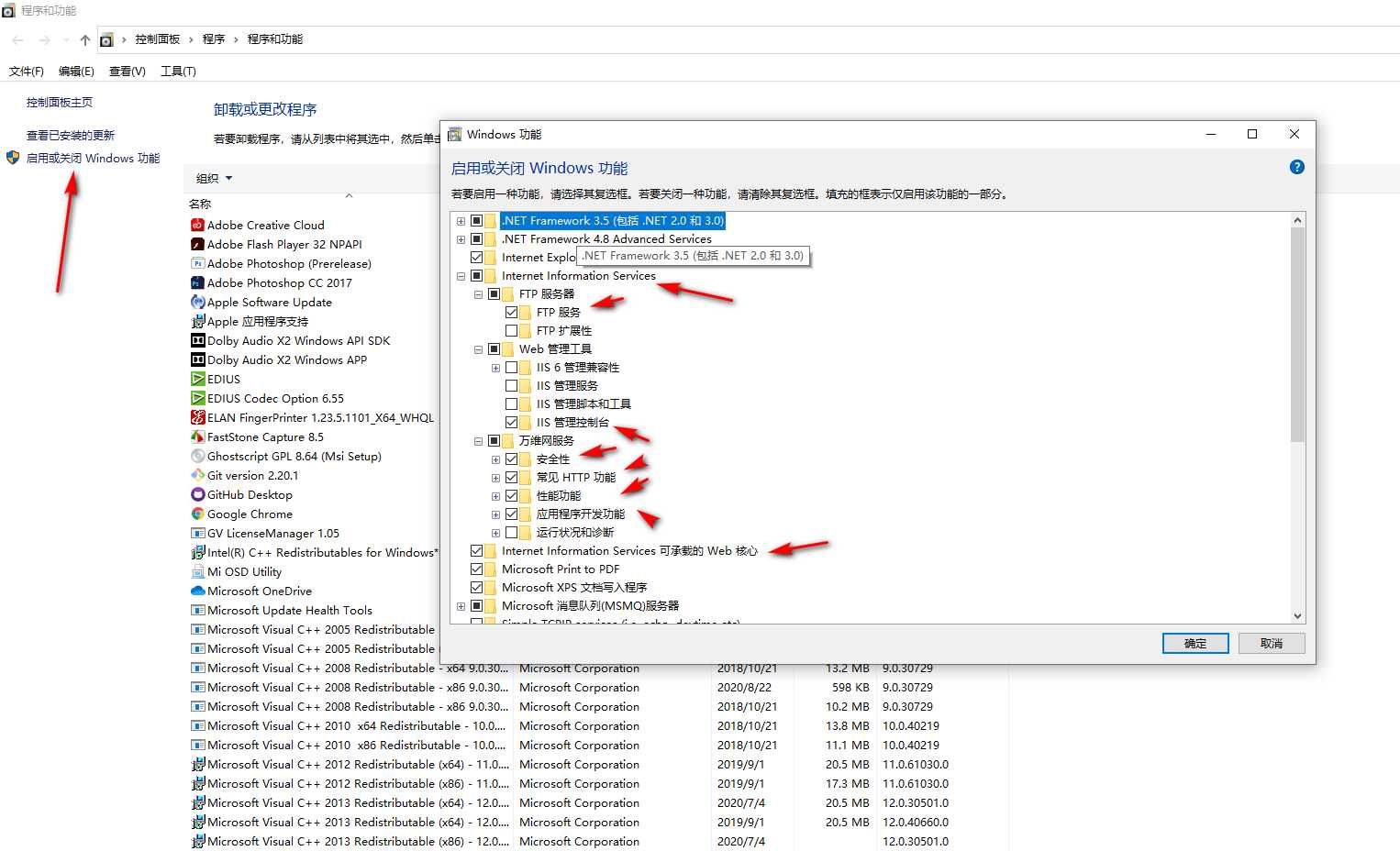Click the Google Chrome icon in the list
The height and width of the screenshot is (851, 1400).
[197, 514]
